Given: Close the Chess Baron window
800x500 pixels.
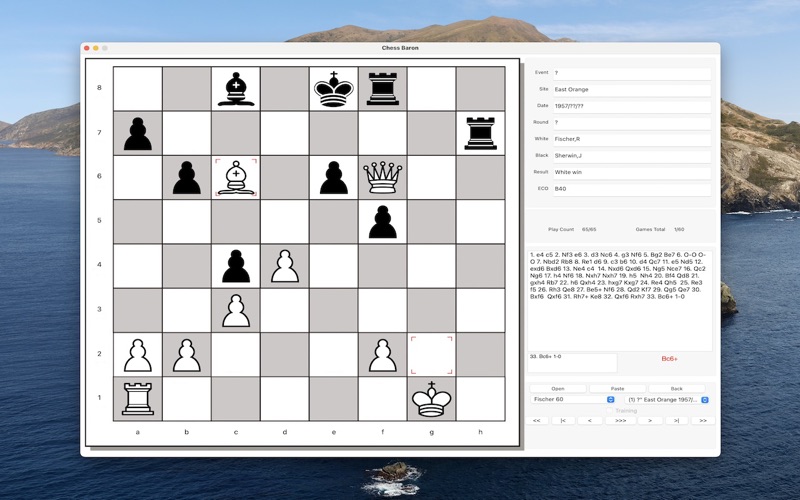Looking at the screenshot, I should (87, 48).
